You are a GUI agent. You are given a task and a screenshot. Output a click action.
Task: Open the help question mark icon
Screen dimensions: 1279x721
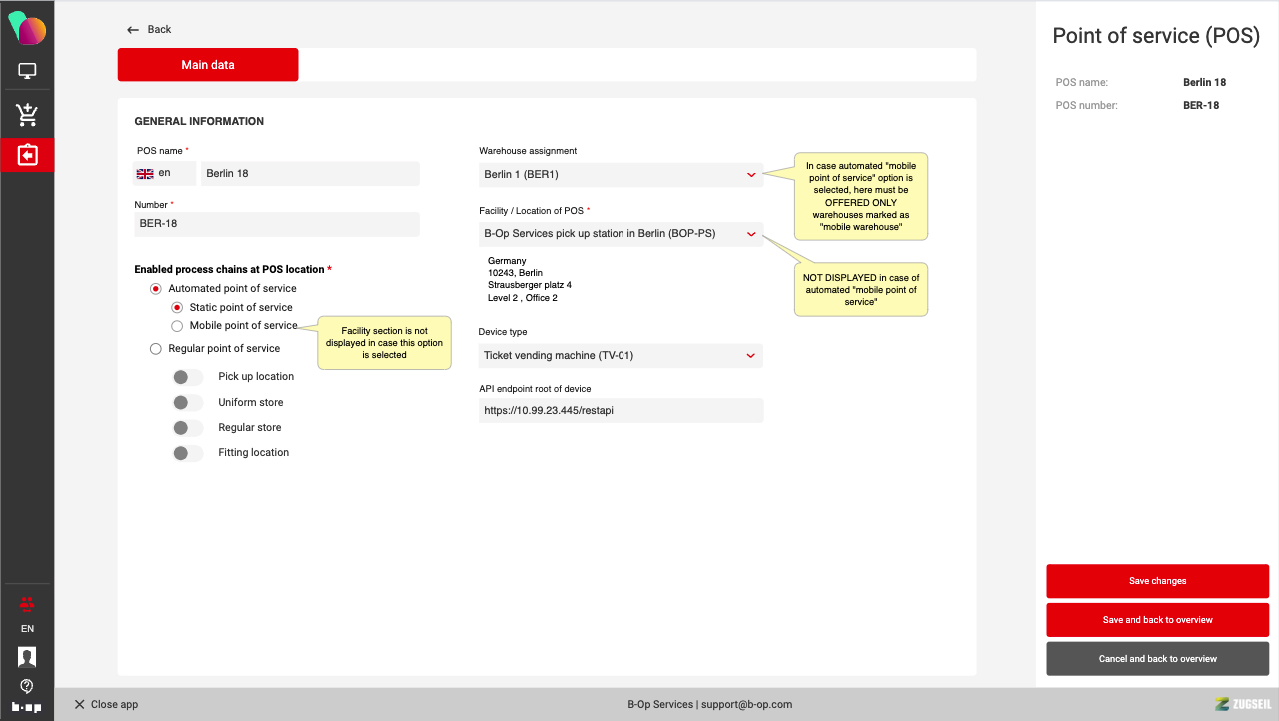(27, 685)
